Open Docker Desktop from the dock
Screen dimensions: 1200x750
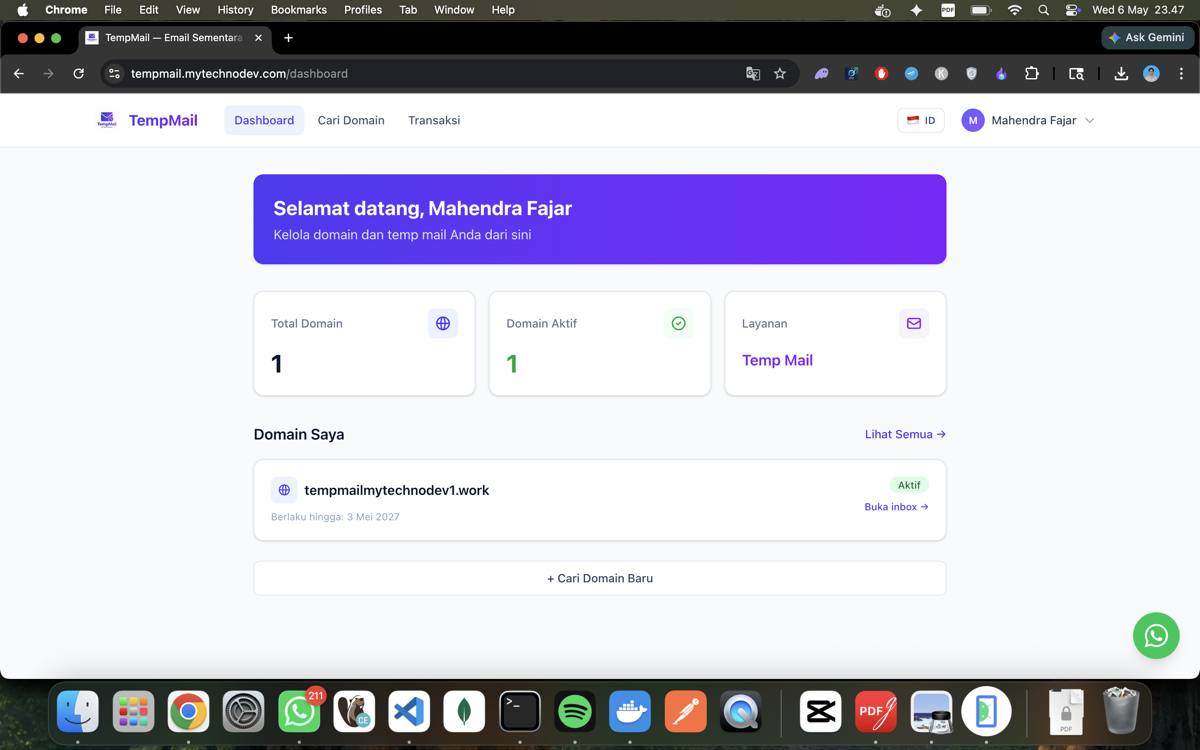click(x=630, y=712)
